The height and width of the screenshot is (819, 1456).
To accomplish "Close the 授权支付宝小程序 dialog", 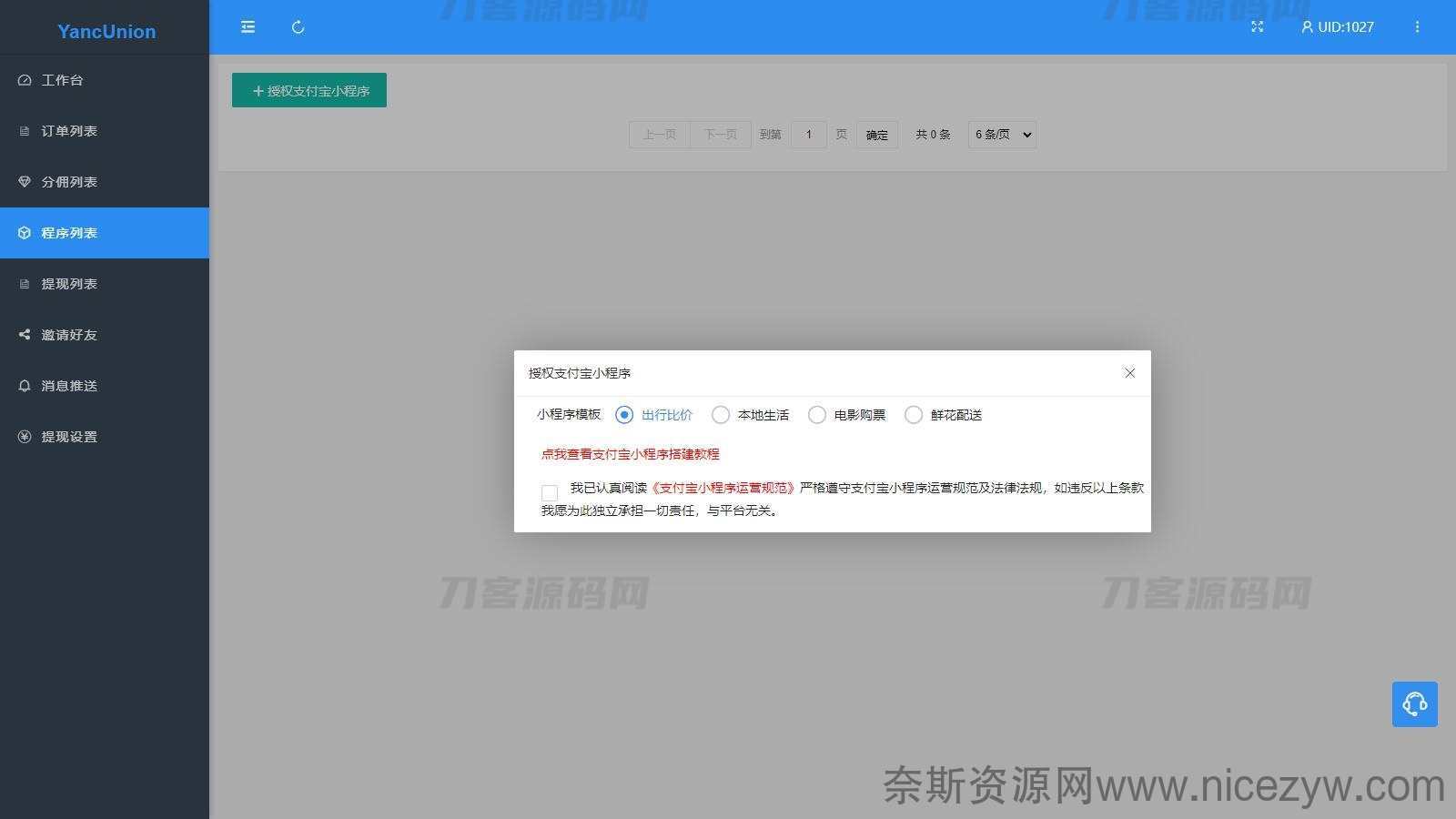I will click(1129, 373).
